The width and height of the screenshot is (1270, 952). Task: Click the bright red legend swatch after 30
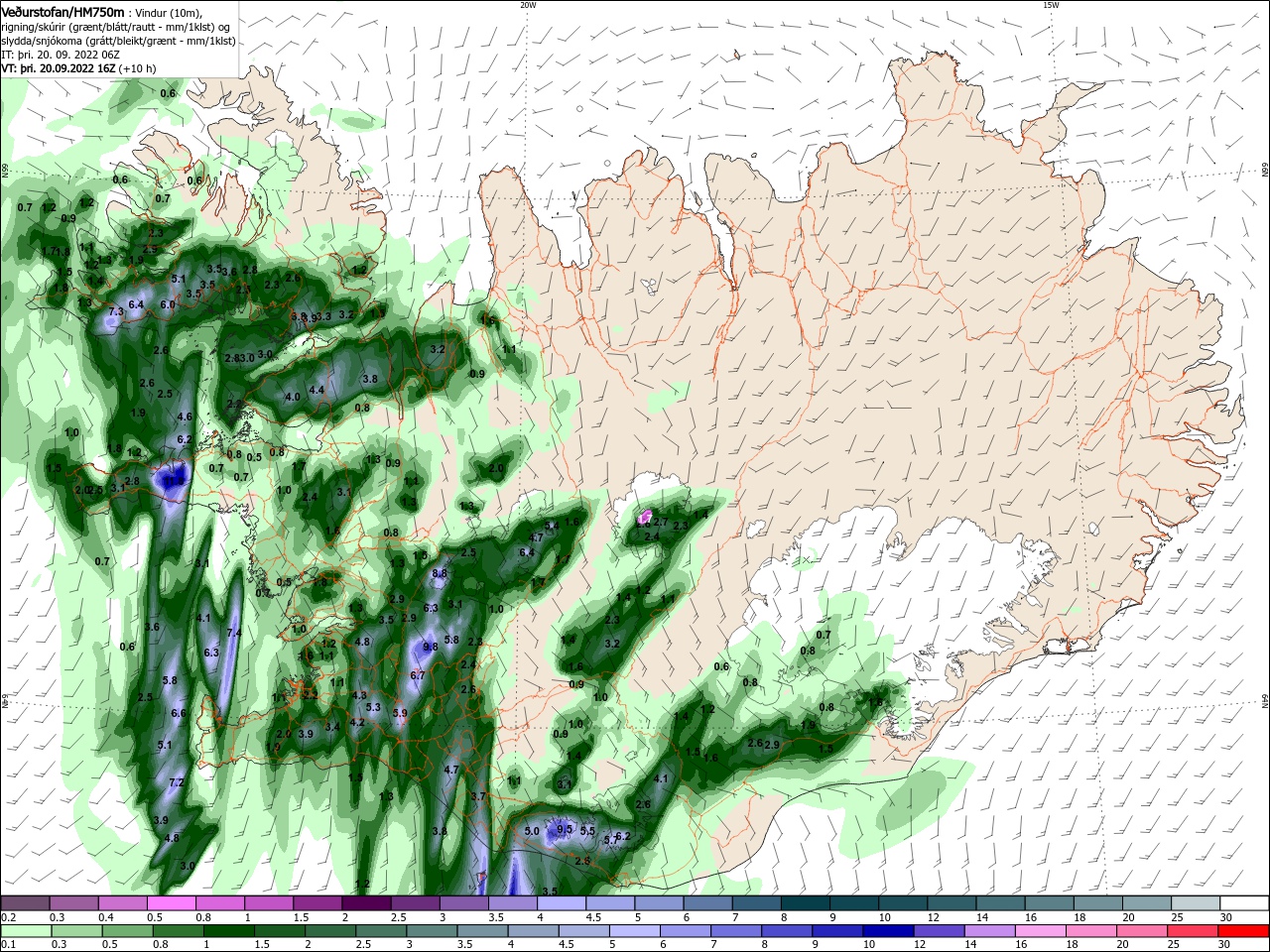(x=1245, y=931)
